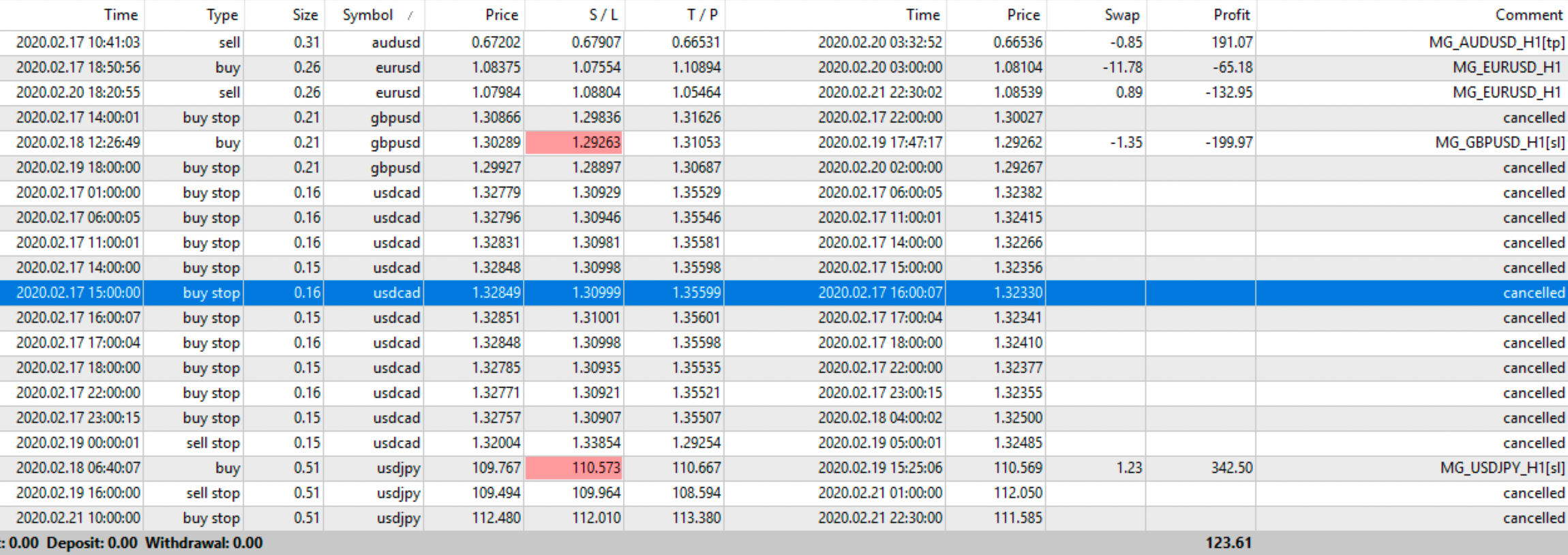Click the usdcad sell stop price 1.32004
Image resolution: width=1568 pixels, height=555 pixels.
(x=496, y=443)
